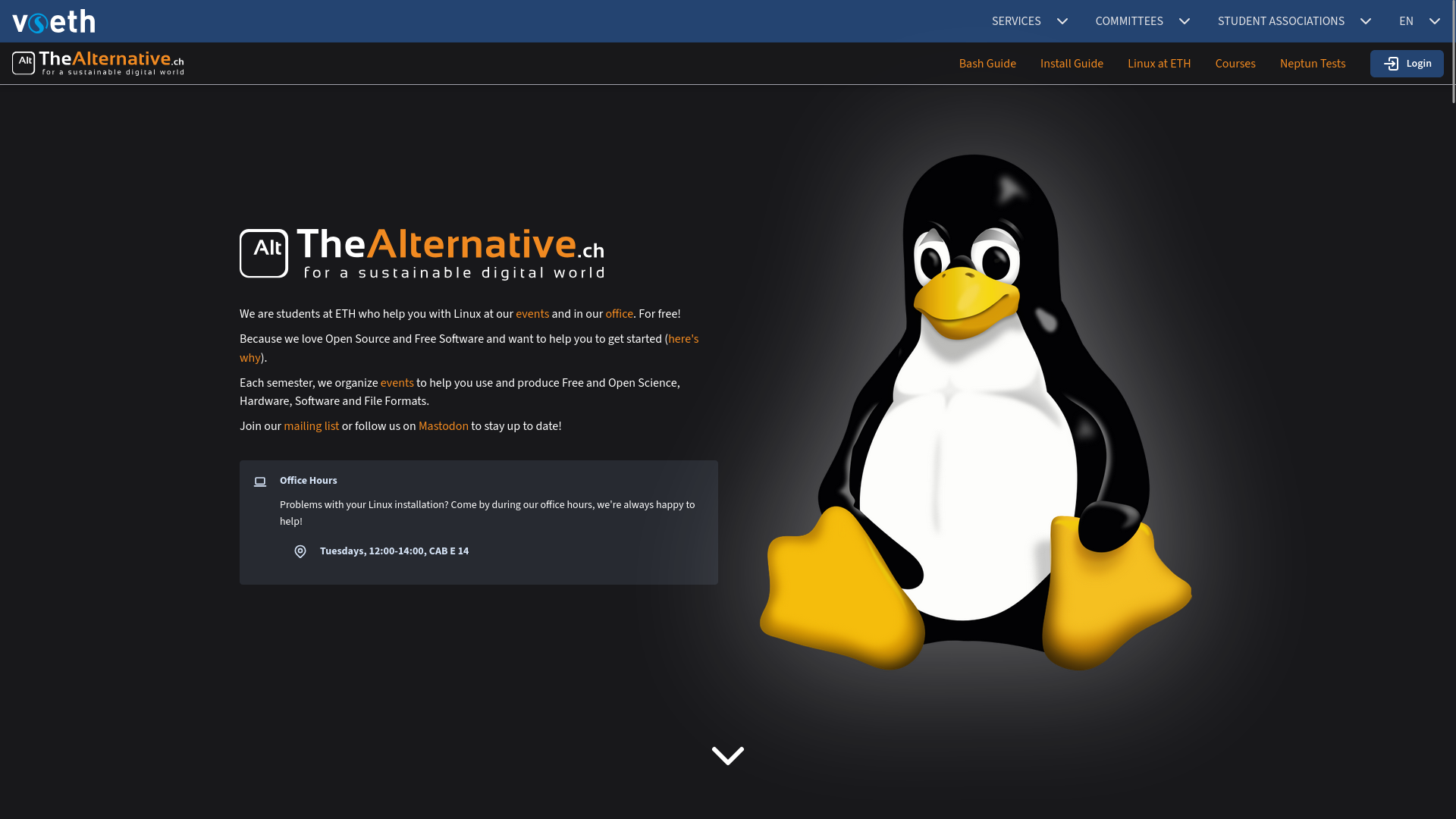
Task: Navigate to Linux at ETH
Action: (1159, 64)
